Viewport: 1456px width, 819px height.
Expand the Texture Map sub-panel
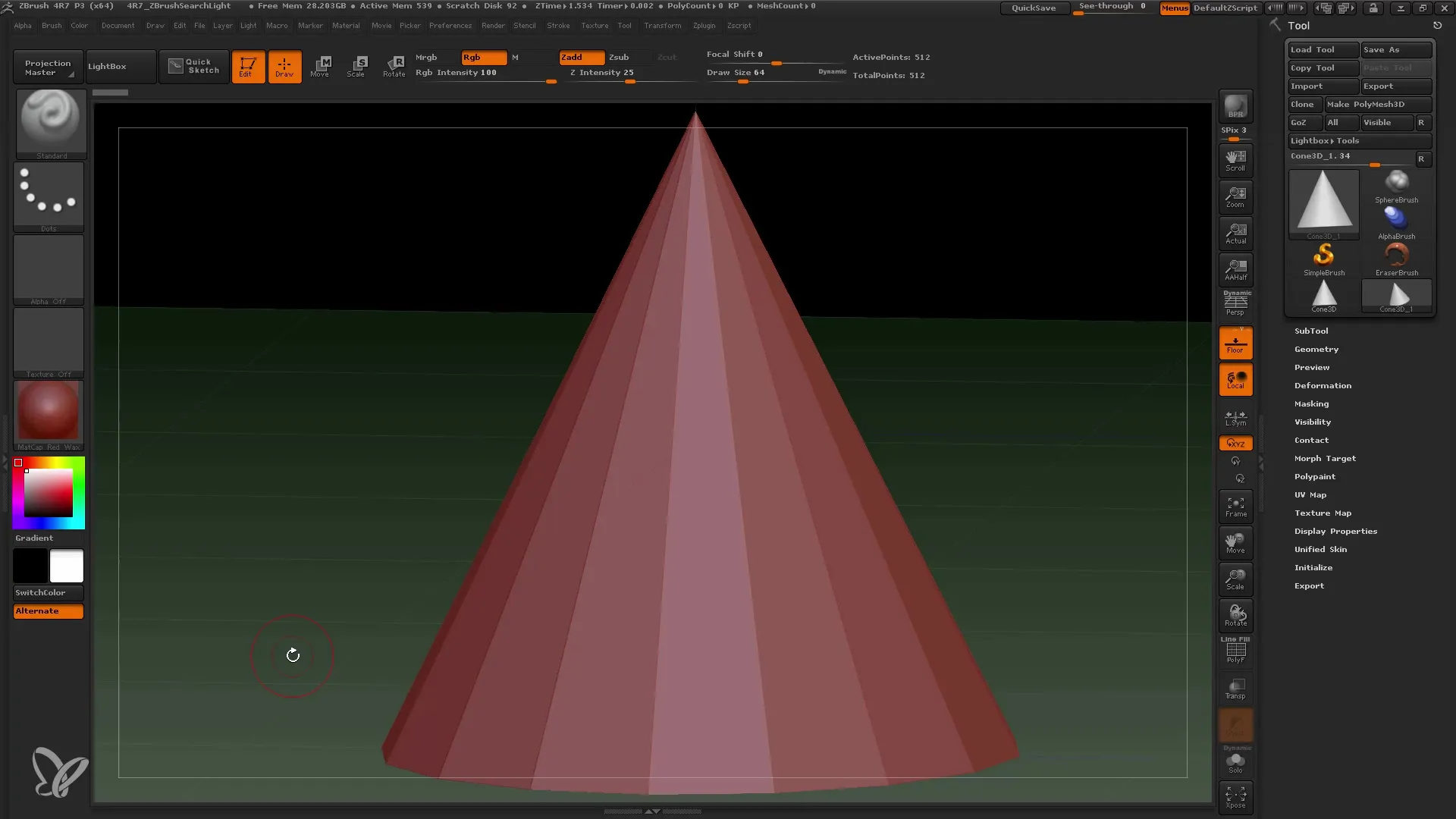coord(1323,512)
